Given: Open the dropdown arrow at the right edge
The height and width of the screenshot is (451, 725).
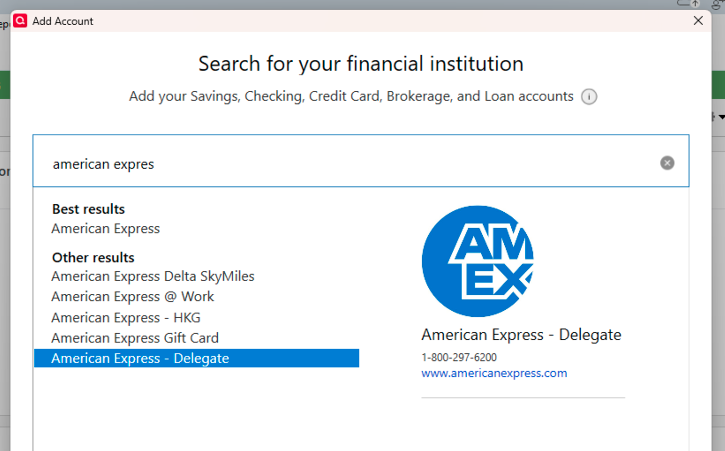Looking at the screenshot, I should [721, 117].
